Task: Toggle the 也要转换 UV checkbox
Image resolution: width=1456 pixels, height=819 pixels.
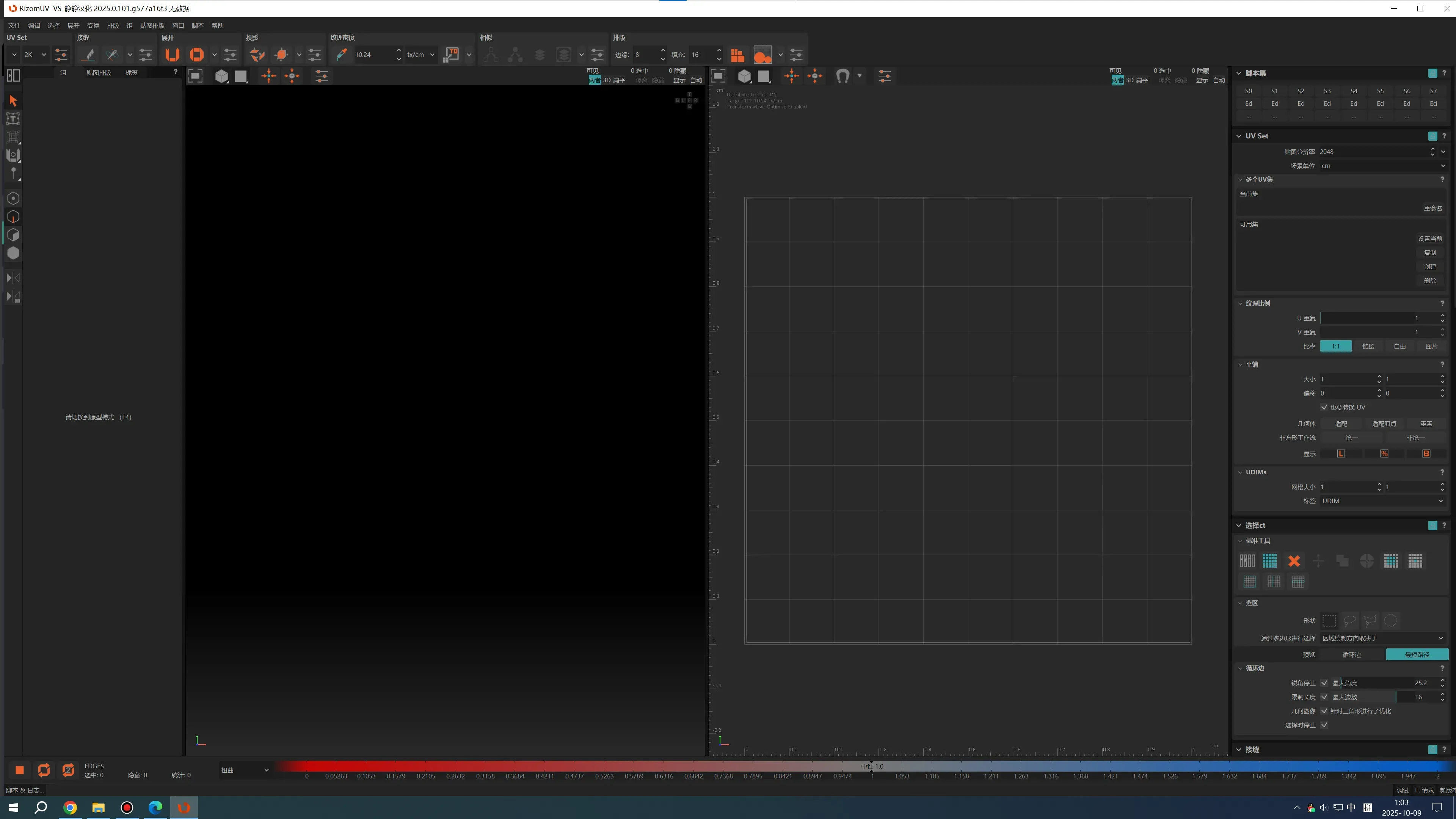Action: pos(1324,407)
